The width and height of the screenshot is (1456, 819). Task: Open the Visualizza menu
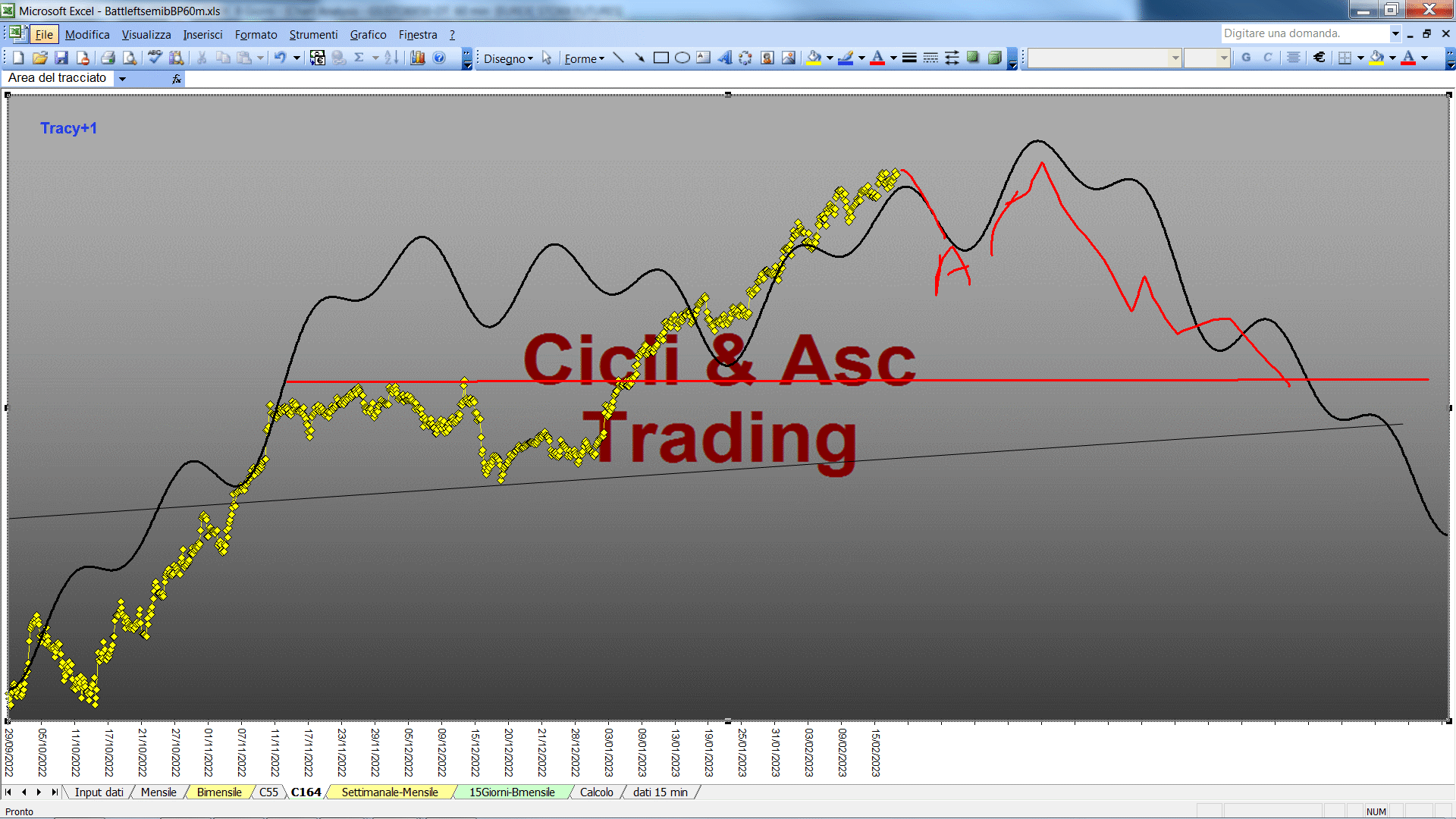pyautogui.click(x=146, y=35)
